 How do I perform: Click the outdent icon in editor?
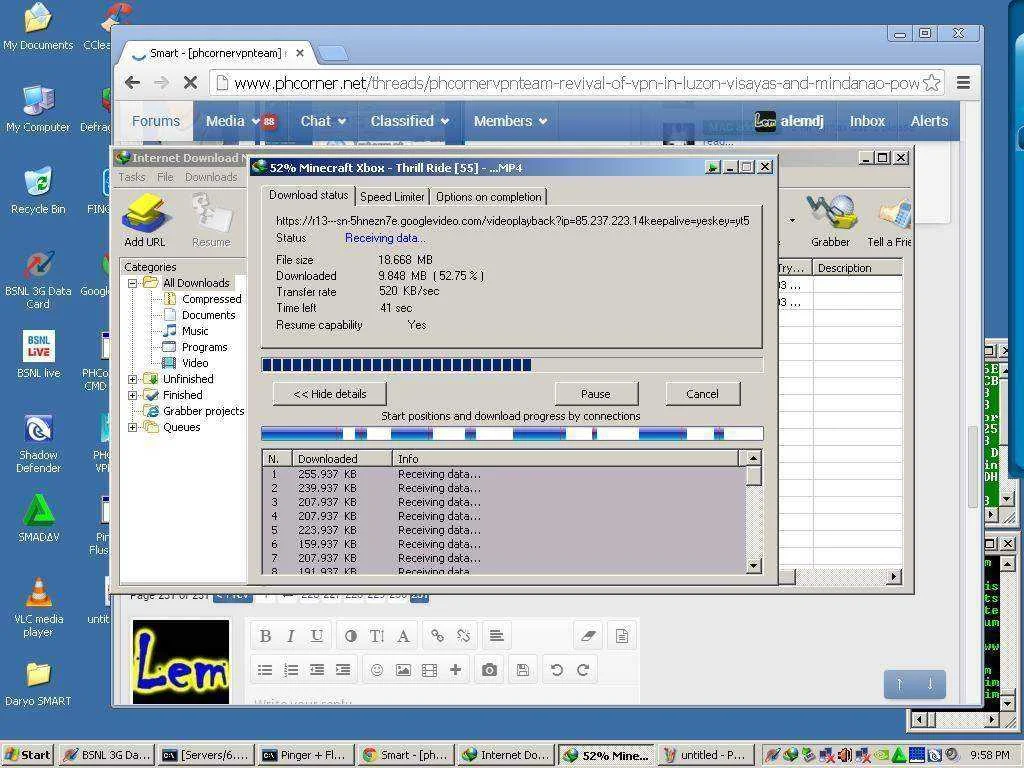coord(317,669)
